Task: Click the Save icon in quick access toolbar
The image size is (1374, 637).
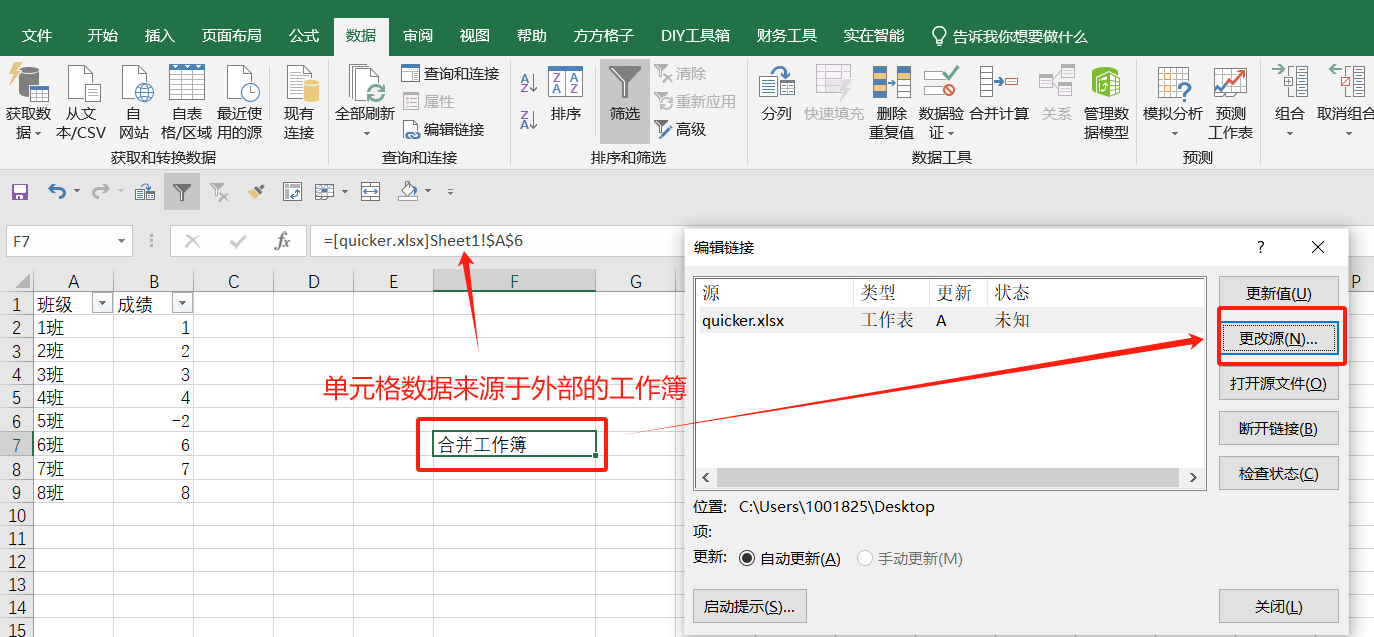Action: point(19,191)
